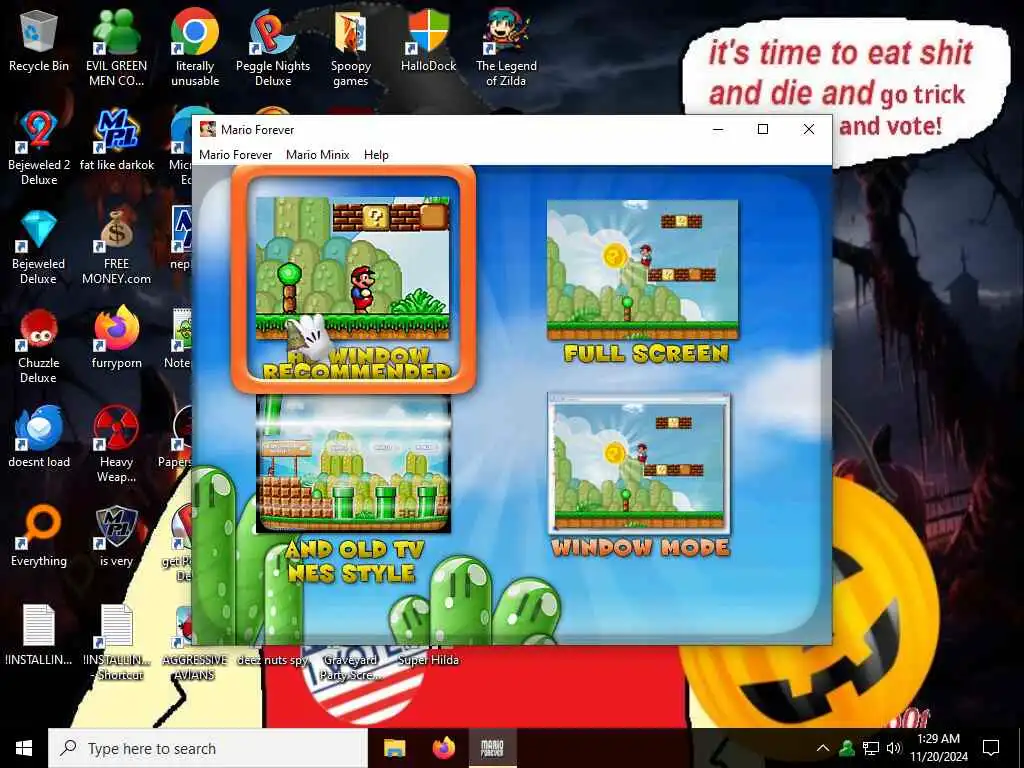
Task: Open the Mario Forever menu
Action: coord(235,155)
